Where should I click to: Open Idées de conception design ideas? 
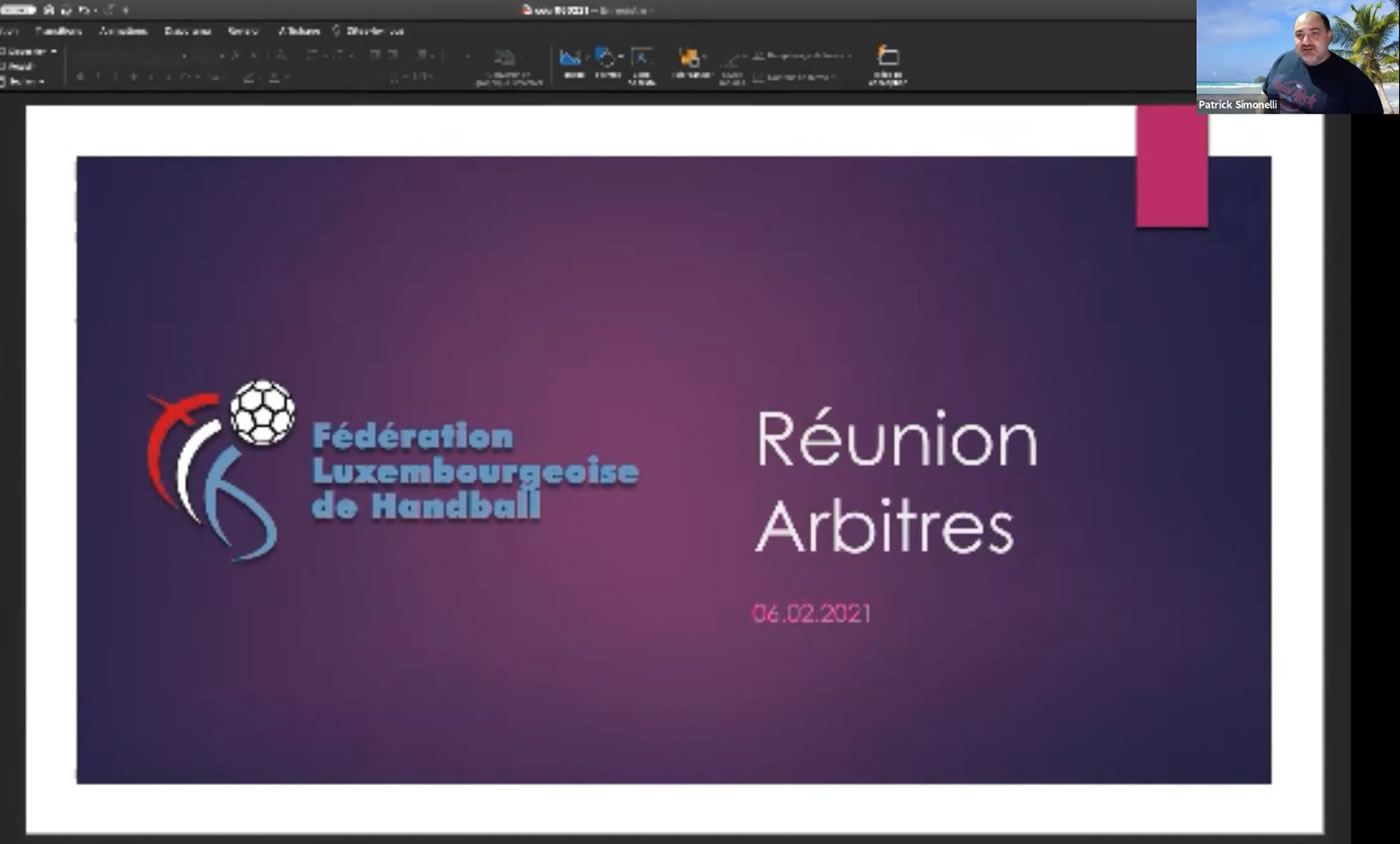click(x=887, y=62)
